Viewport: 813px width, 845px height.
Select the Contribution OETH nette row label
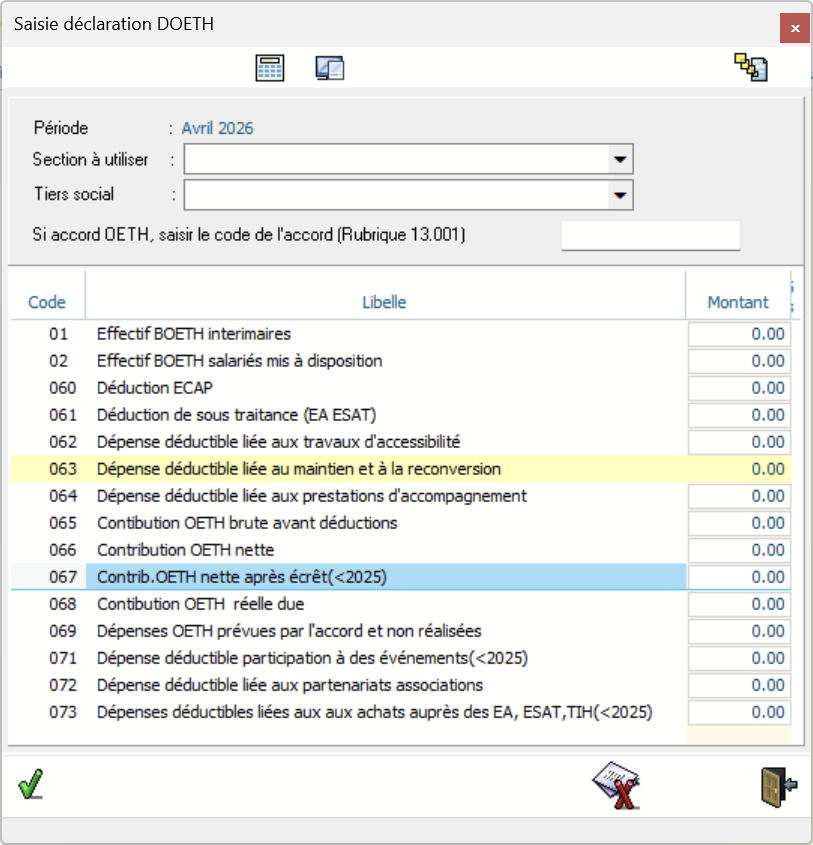click(185, 550)
